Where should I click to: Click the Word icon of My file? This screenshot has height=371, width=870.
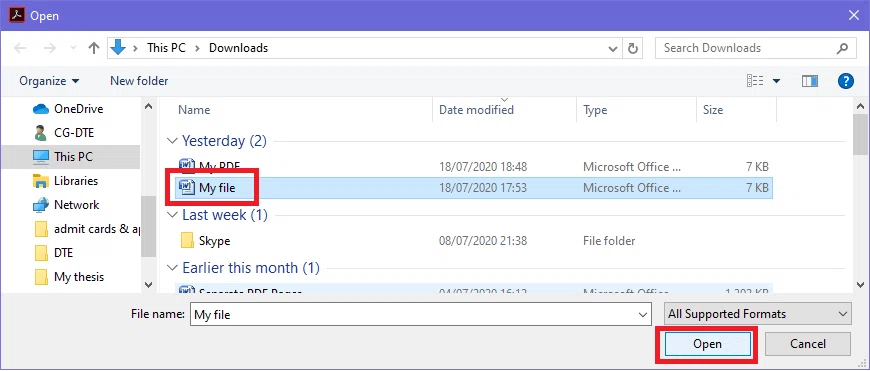pyautogui.click(x=187, y=187)
